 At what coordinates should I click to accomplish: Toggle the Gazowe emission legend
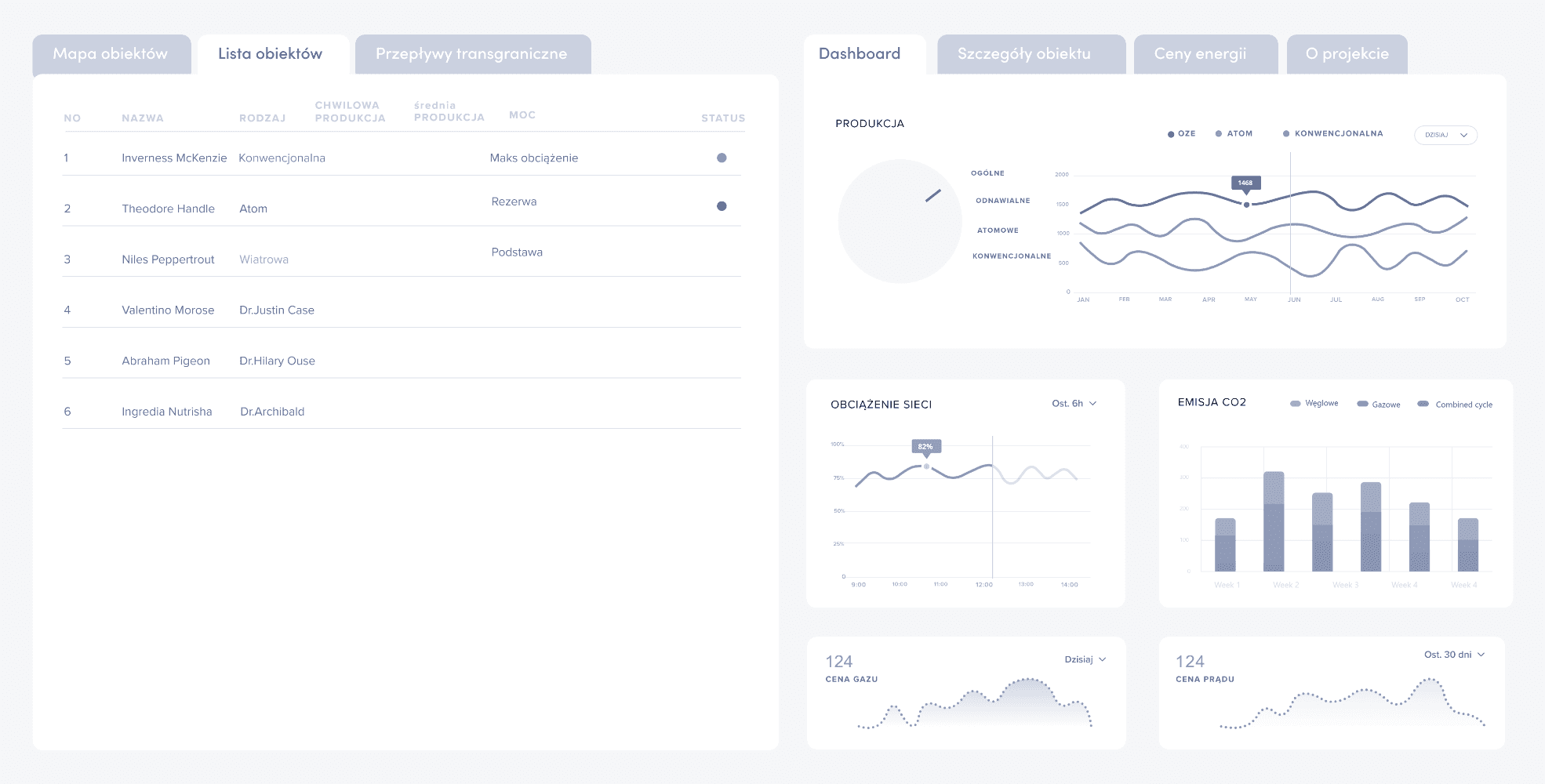point(1379,405)
